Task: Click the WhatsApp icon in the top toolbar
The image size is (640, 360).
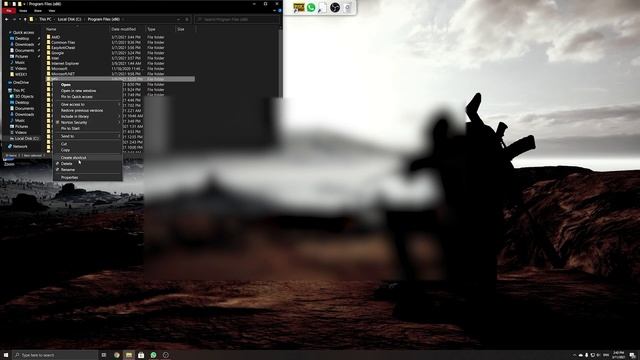Action: pyautogui.click(x=311, y=7)
